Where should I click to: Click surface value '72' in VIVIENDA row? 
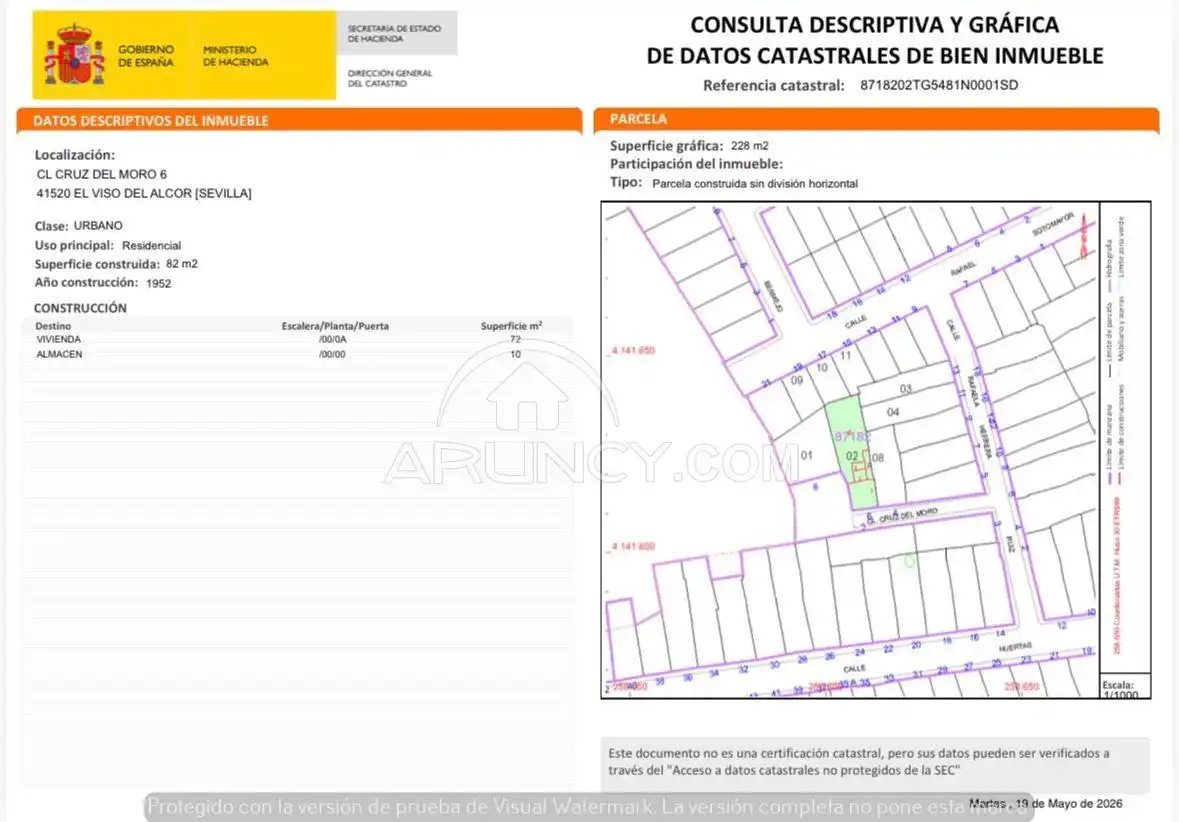tap(515, 339)
